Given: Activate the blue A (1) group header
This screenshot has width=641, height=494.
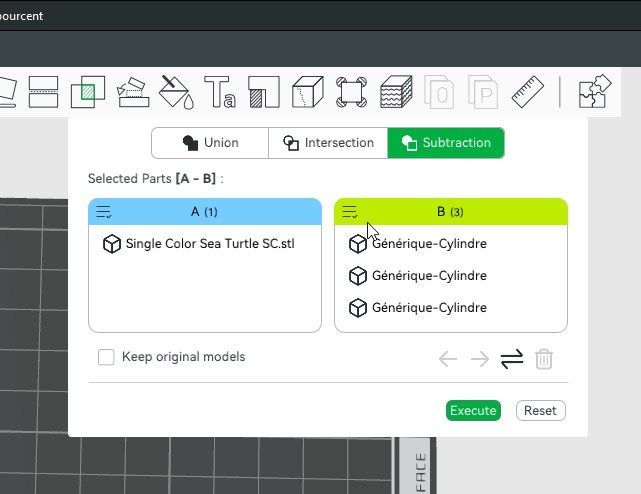Looking at the screenshot, I should click(205, 212).
